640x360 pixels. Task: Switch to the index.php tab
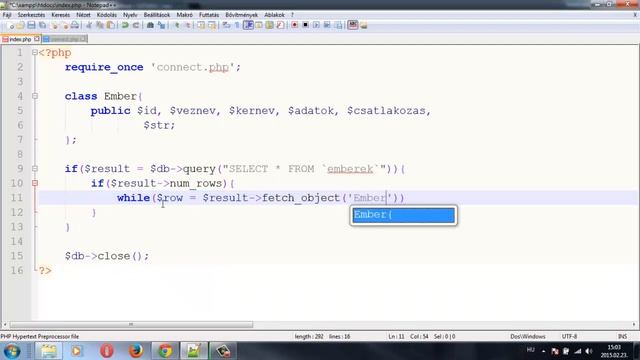20,39
